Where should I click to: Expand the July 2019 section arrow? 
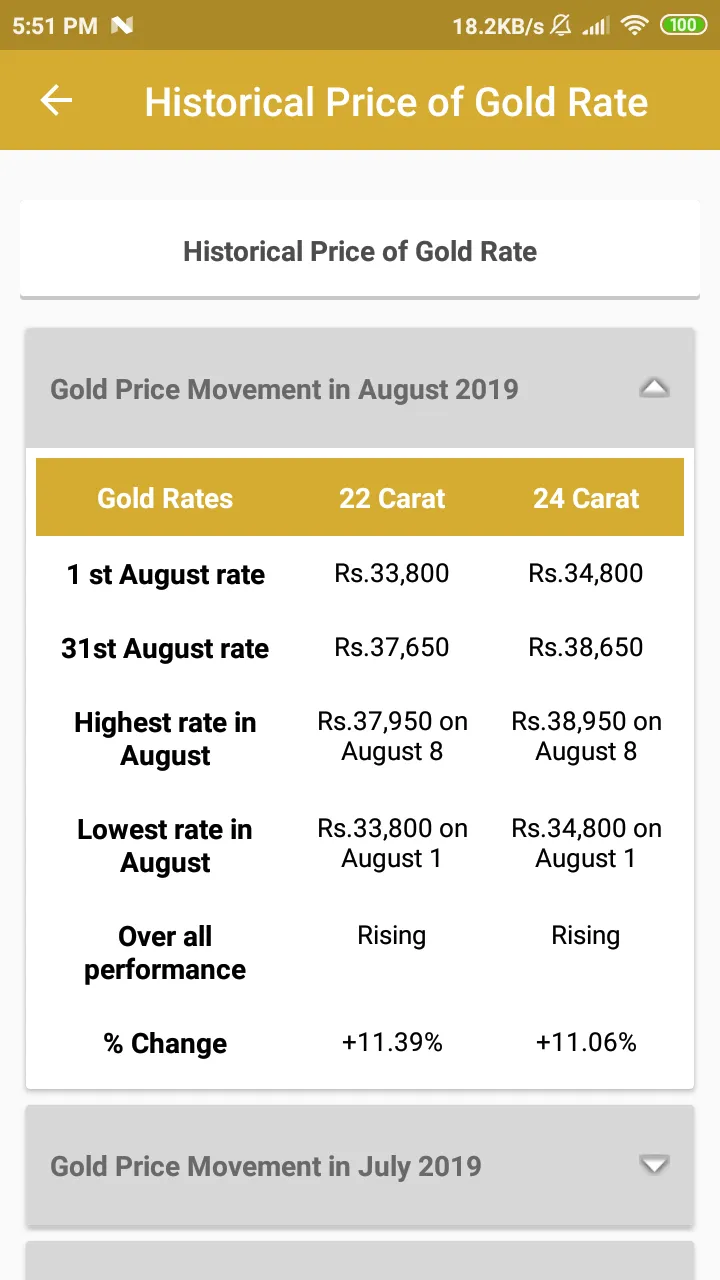click(654, 1165)
